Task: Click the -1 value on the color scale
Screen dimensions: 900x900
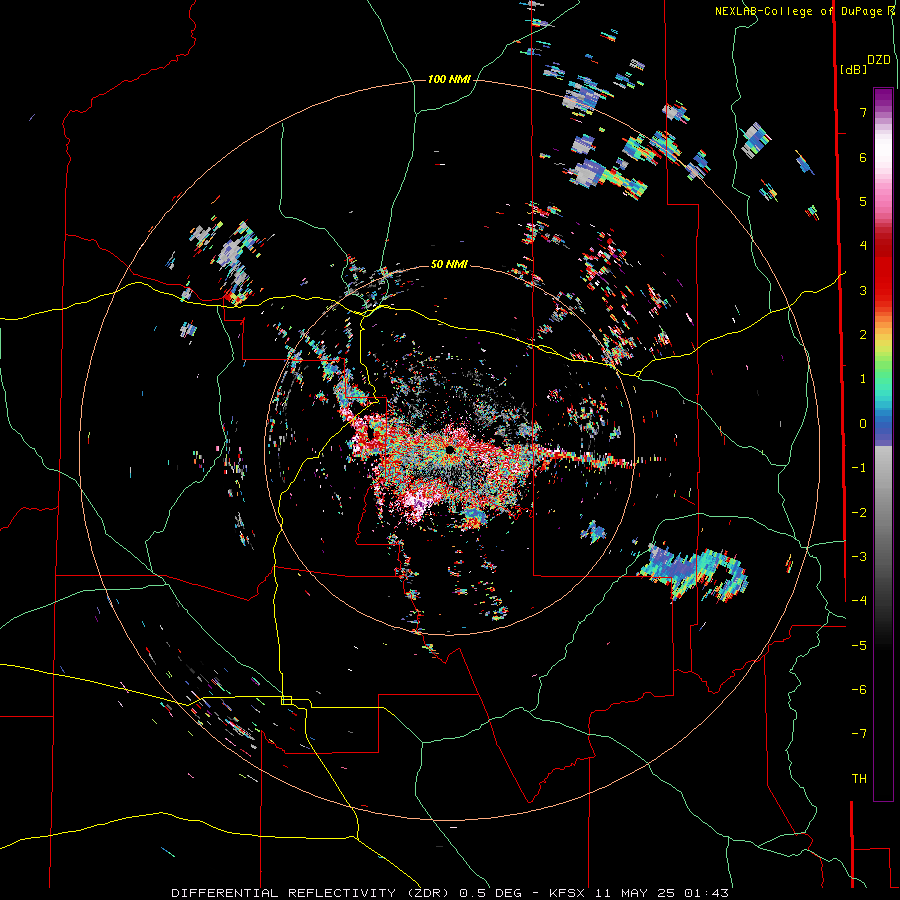Action: pos(859,468)
